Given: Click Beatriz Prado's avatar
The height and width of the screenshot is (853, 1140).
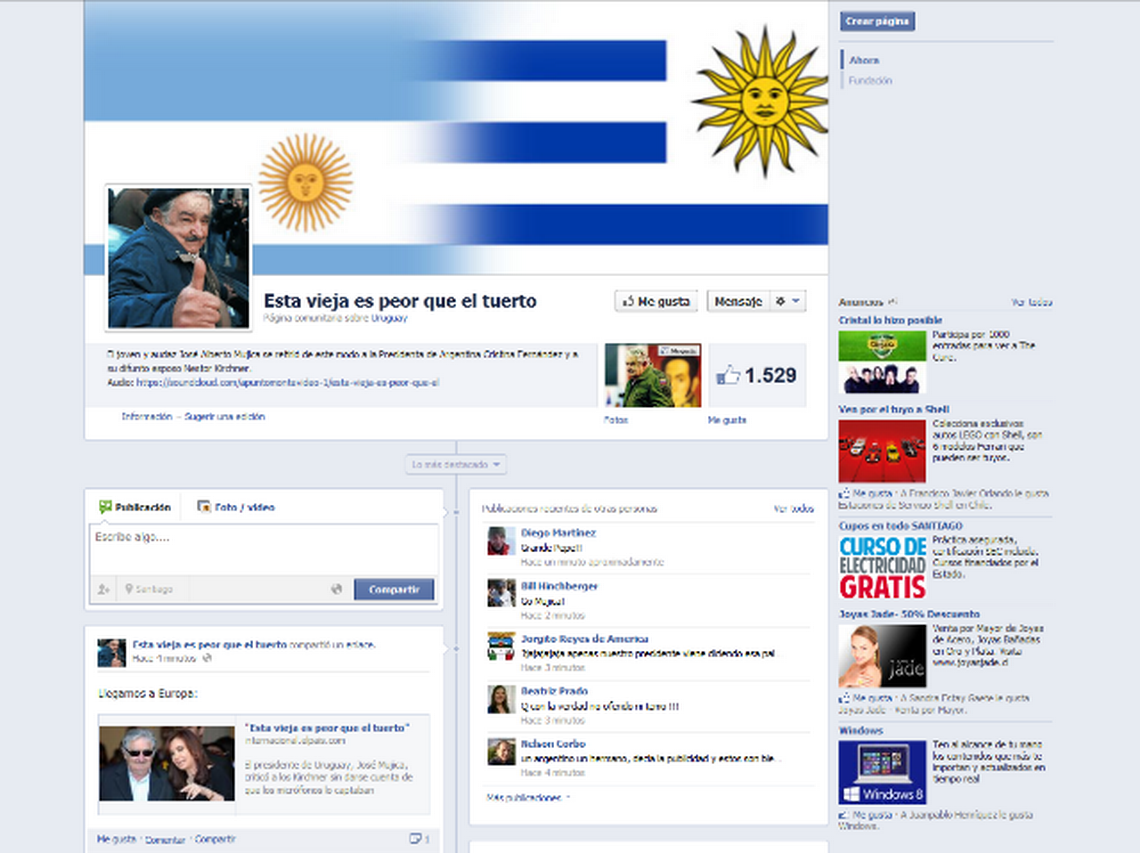Looking at the screenshot, I should [501, 700].
